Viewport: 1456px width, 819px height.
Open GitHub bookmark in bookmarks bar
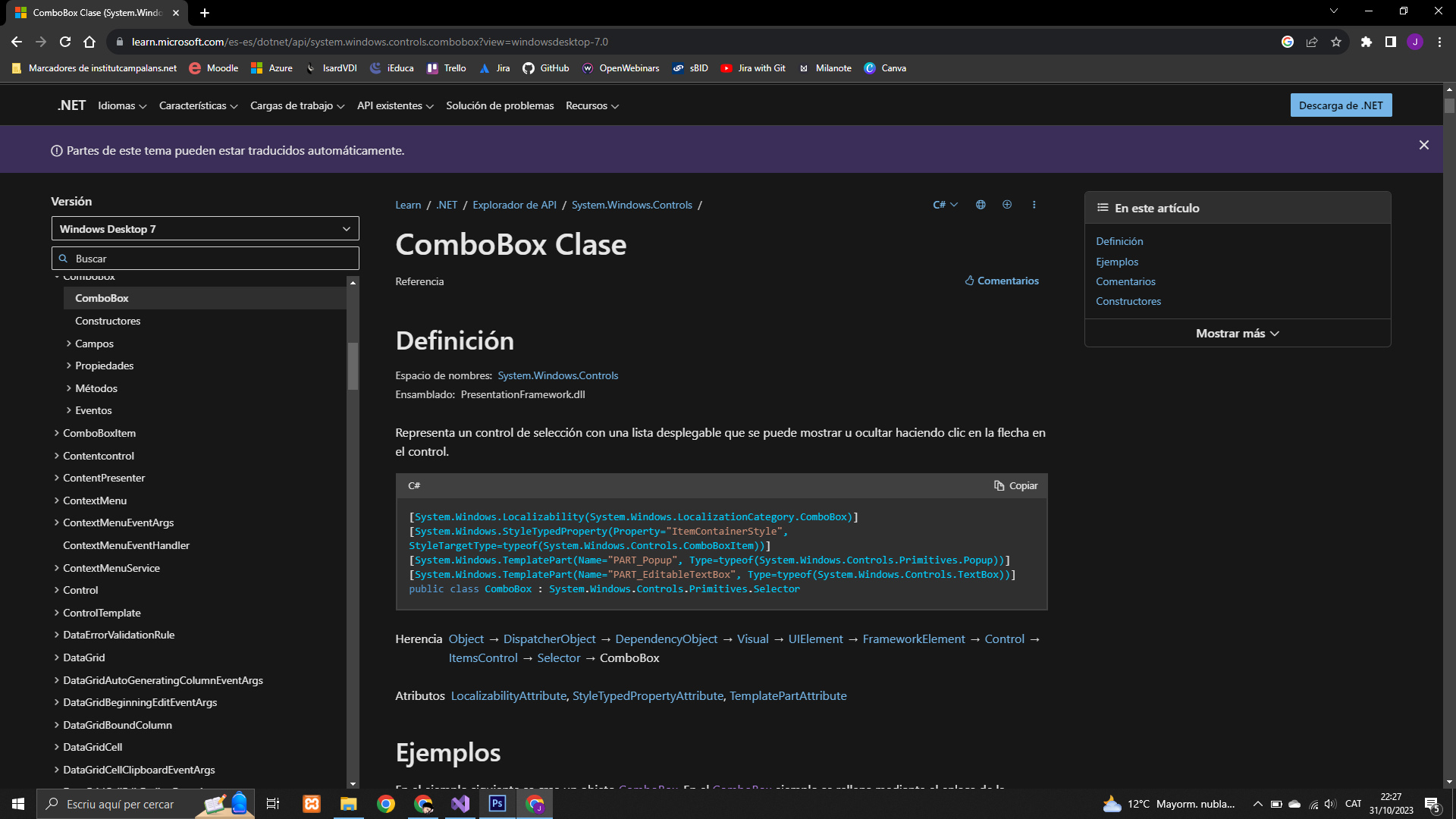coord(546,68)
